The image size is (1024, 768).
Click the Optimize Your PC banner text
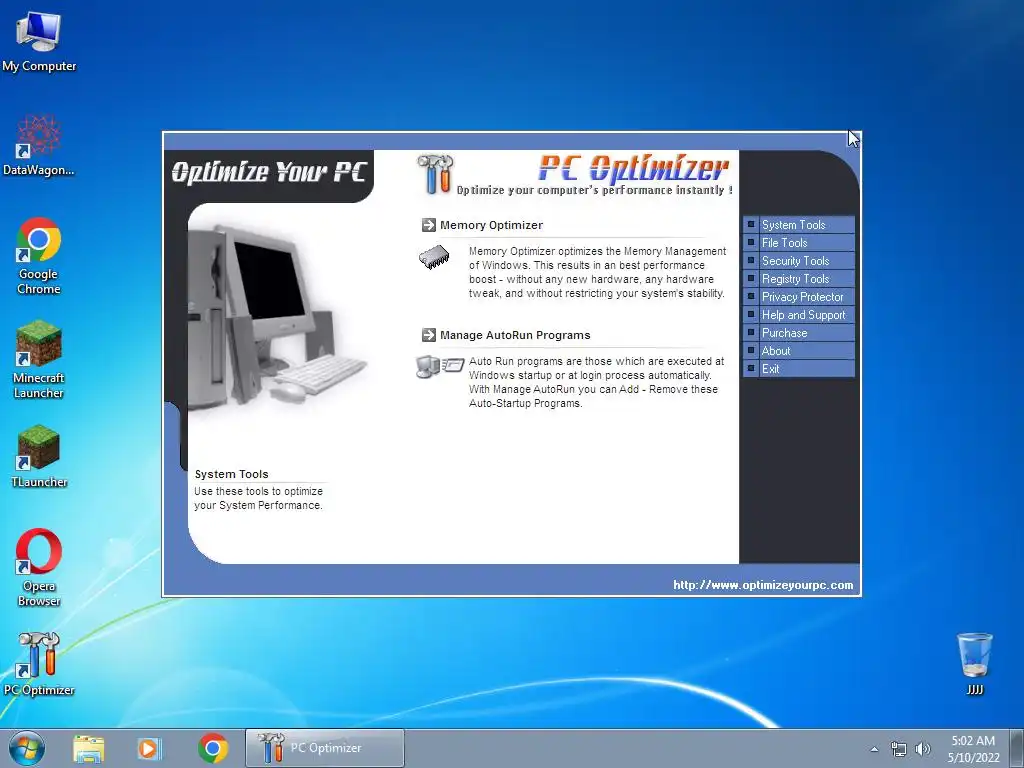pyautogui.click(x=268, y=172)
